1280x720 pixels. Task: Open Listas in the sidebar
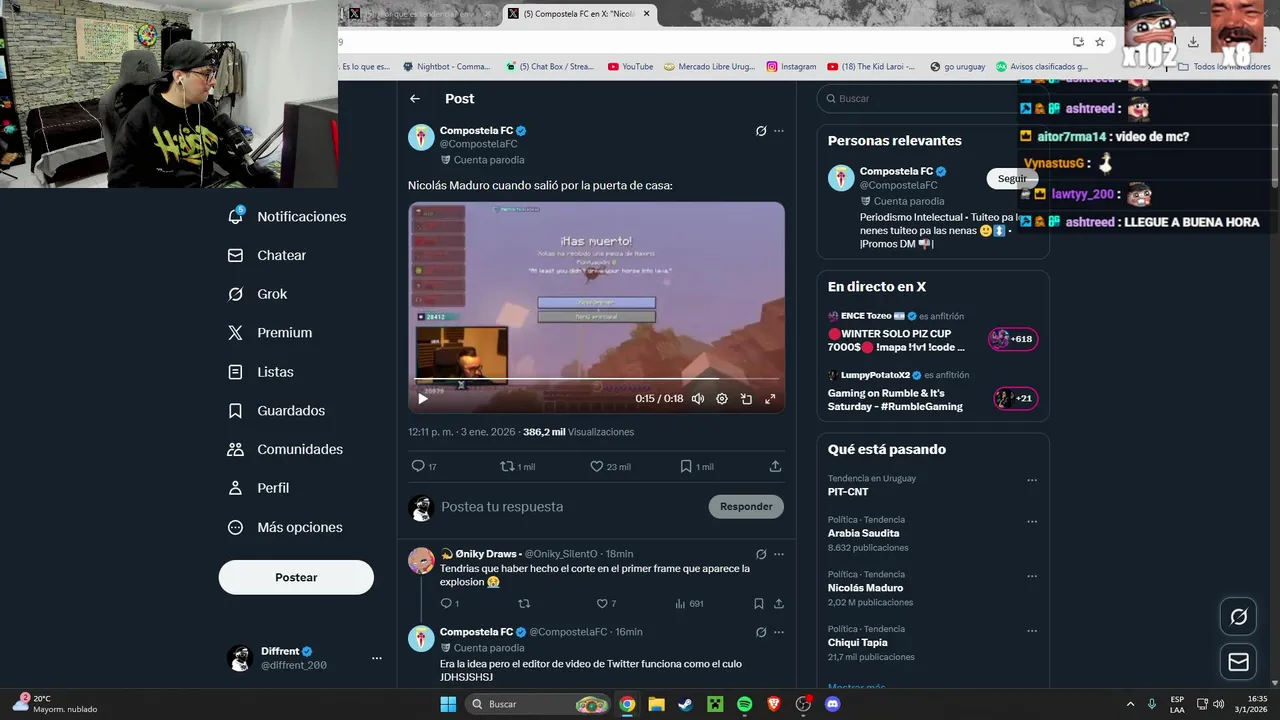click(261, 372)
